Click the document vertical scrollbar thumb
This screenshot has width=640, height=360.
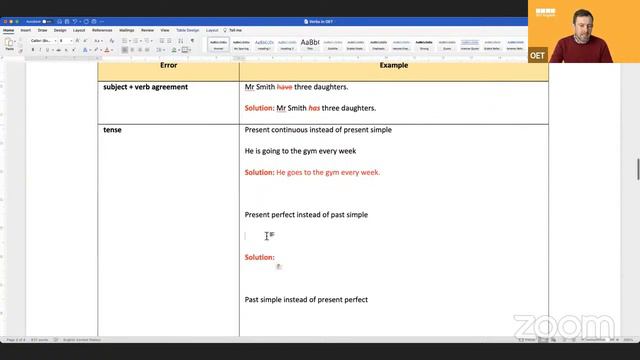tap(638, 169)
